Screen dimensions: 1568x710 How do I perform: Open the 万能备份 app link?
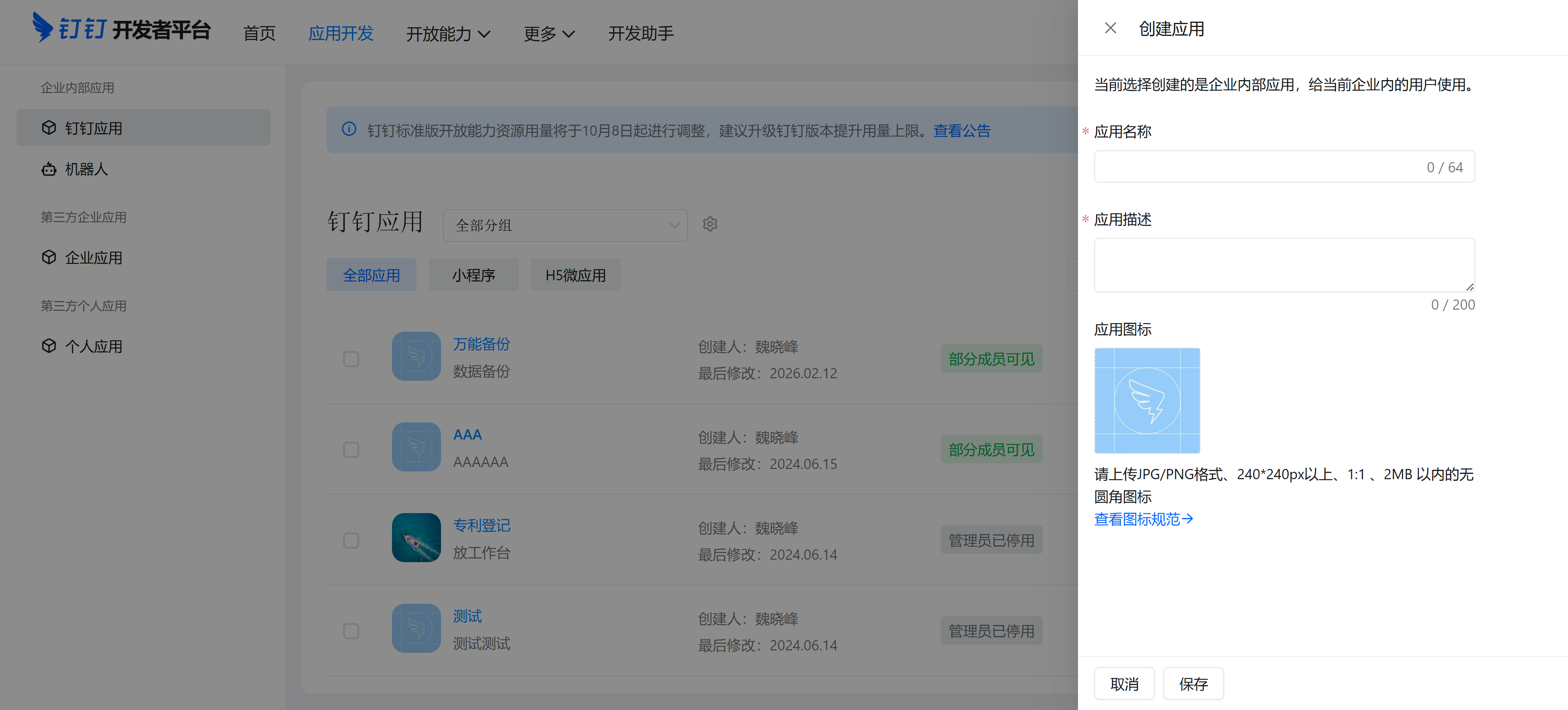(x=481, y=344)
